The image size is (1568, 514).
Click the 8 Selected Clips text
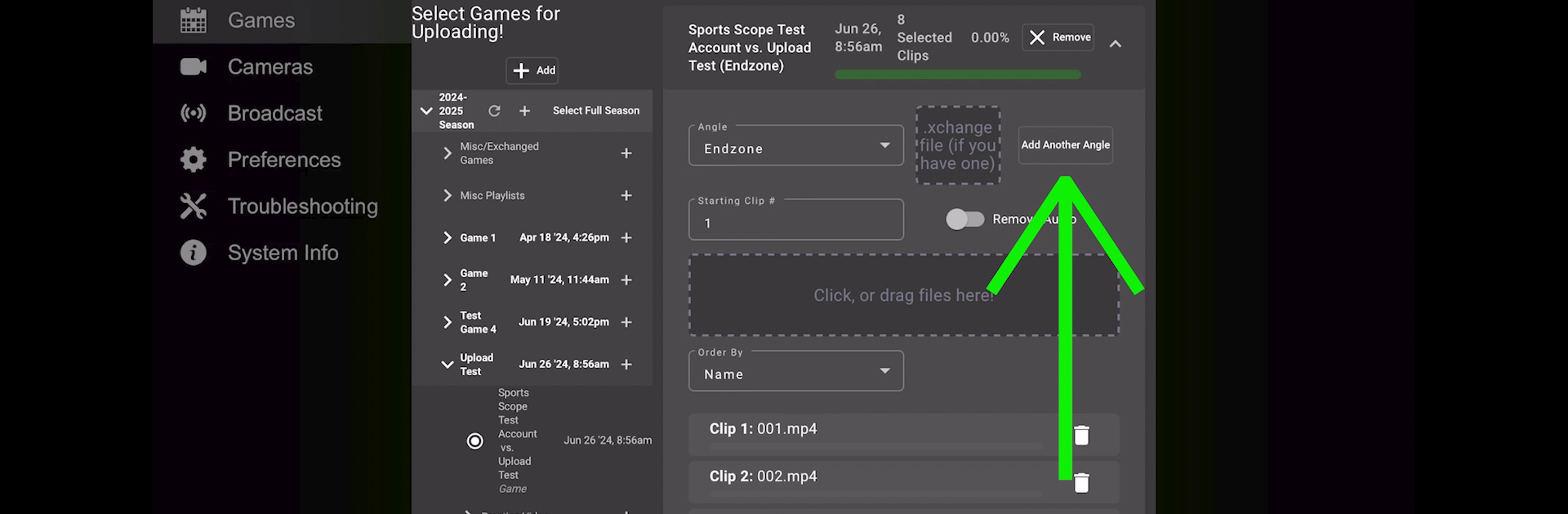924,38
